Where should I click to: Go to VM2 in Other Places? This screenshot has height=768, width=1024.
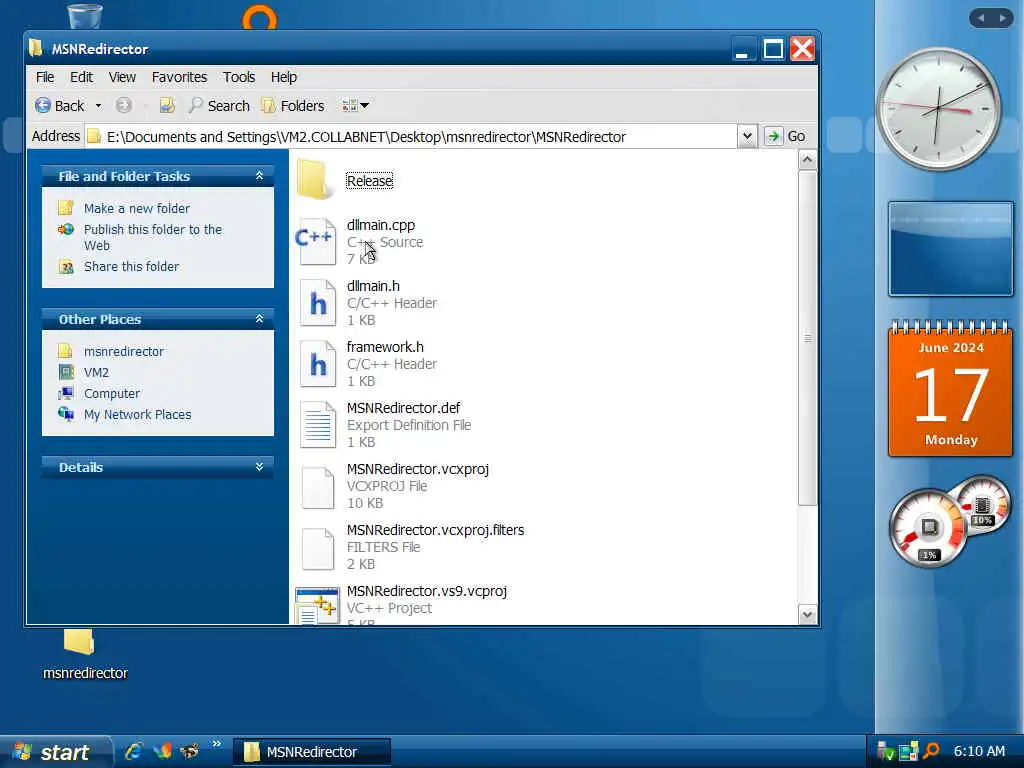click(96, 372)
